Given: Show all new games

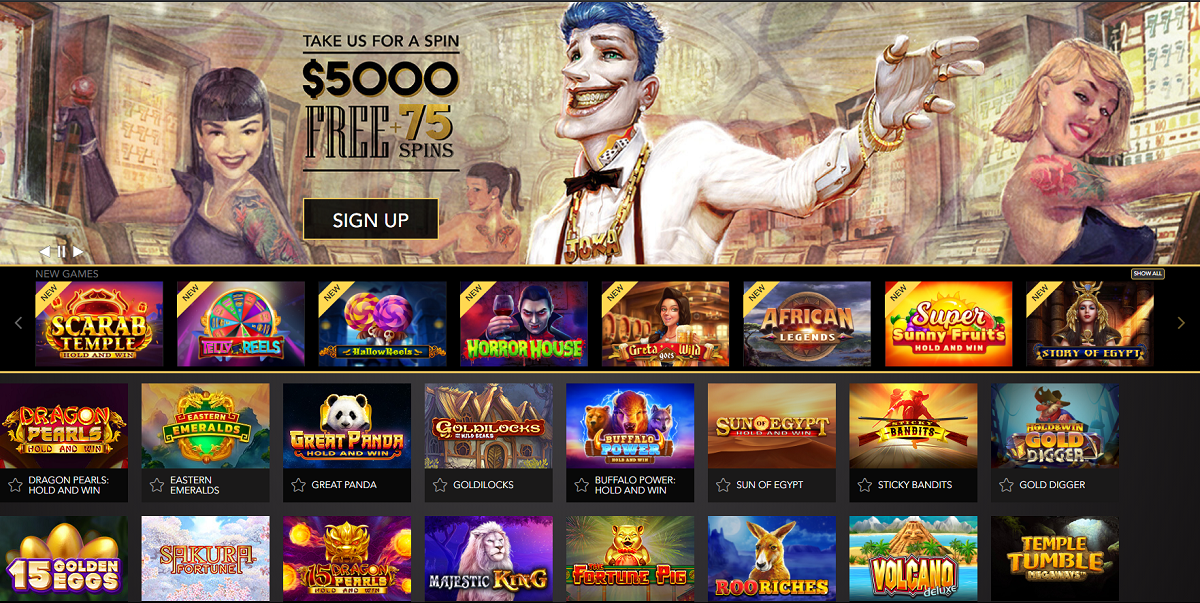Looking at the screenshot, I should pyautogui.click(x=1148, y=274).
